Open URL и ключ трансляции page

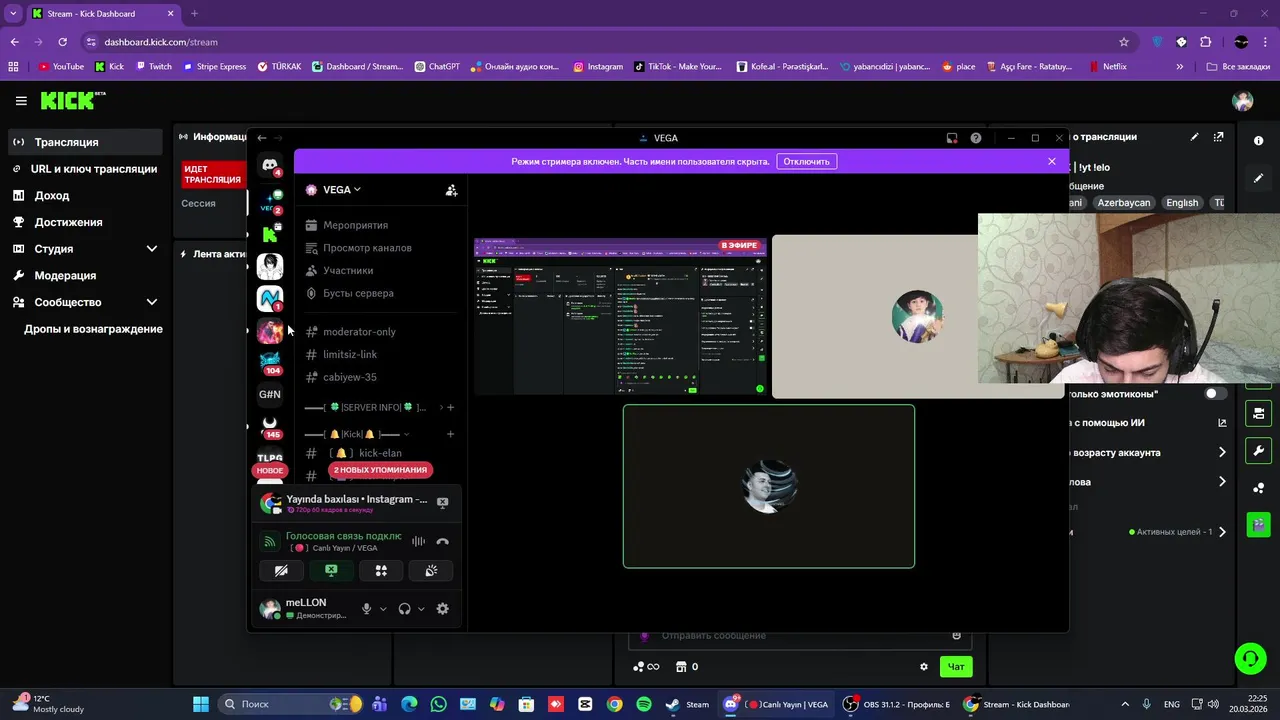(x=85, y=169)
